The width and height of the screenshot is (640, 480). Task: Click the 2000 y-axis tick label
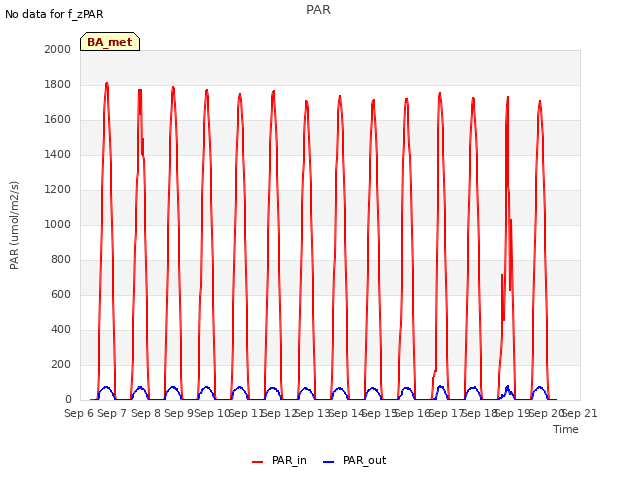pyautogui.click(x=58, y=49)
